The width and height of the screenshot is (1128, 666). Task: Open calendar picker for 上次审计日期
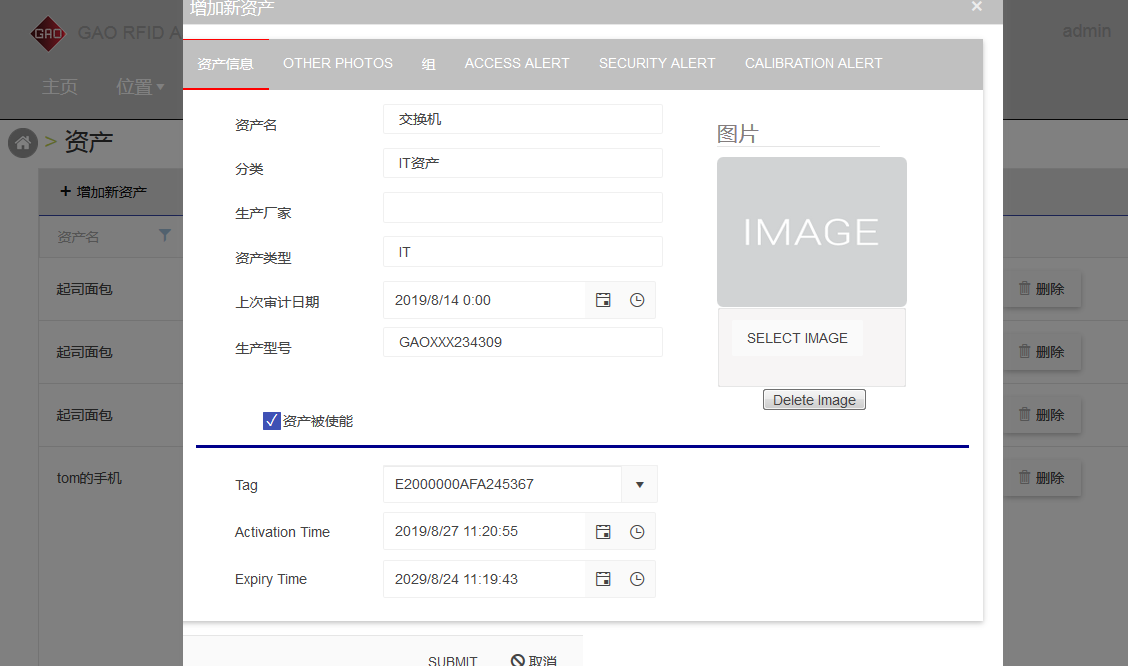(603, 300)
